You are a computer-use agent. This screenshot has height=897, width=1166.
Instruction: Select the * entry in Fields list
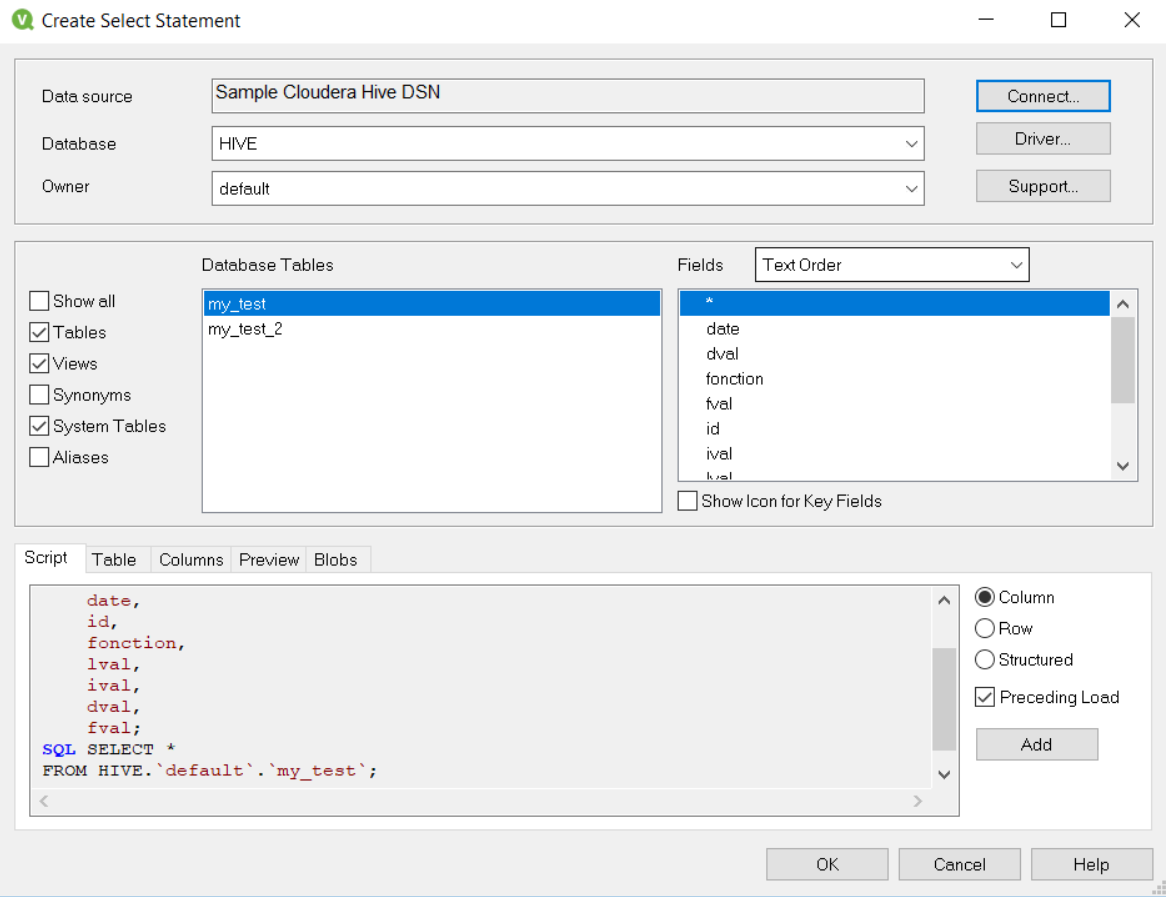pos(895,303)
